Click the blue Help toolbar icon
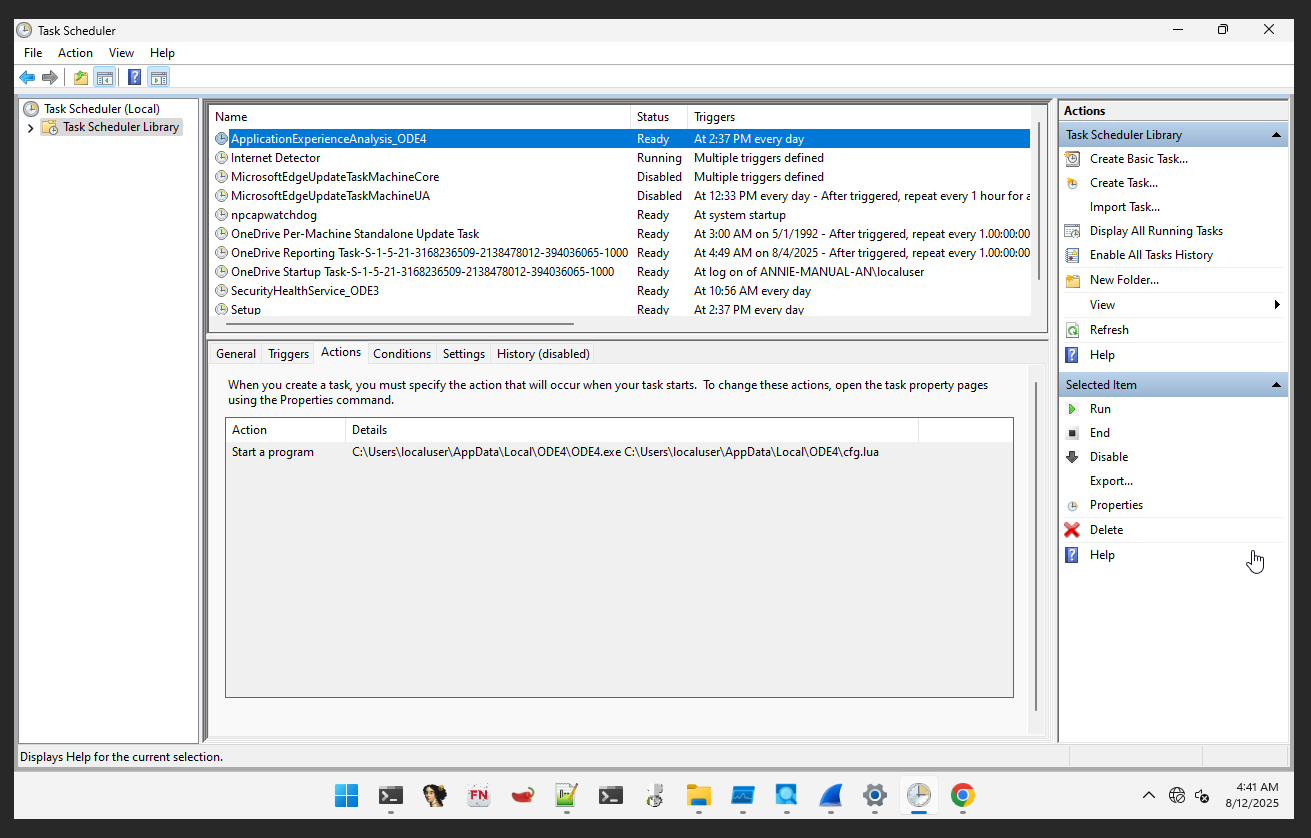 point(134,78)
